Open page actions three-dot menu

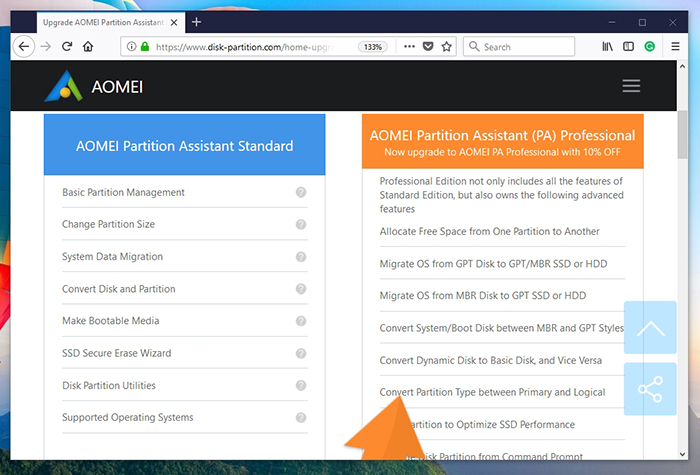coord(409,46)
